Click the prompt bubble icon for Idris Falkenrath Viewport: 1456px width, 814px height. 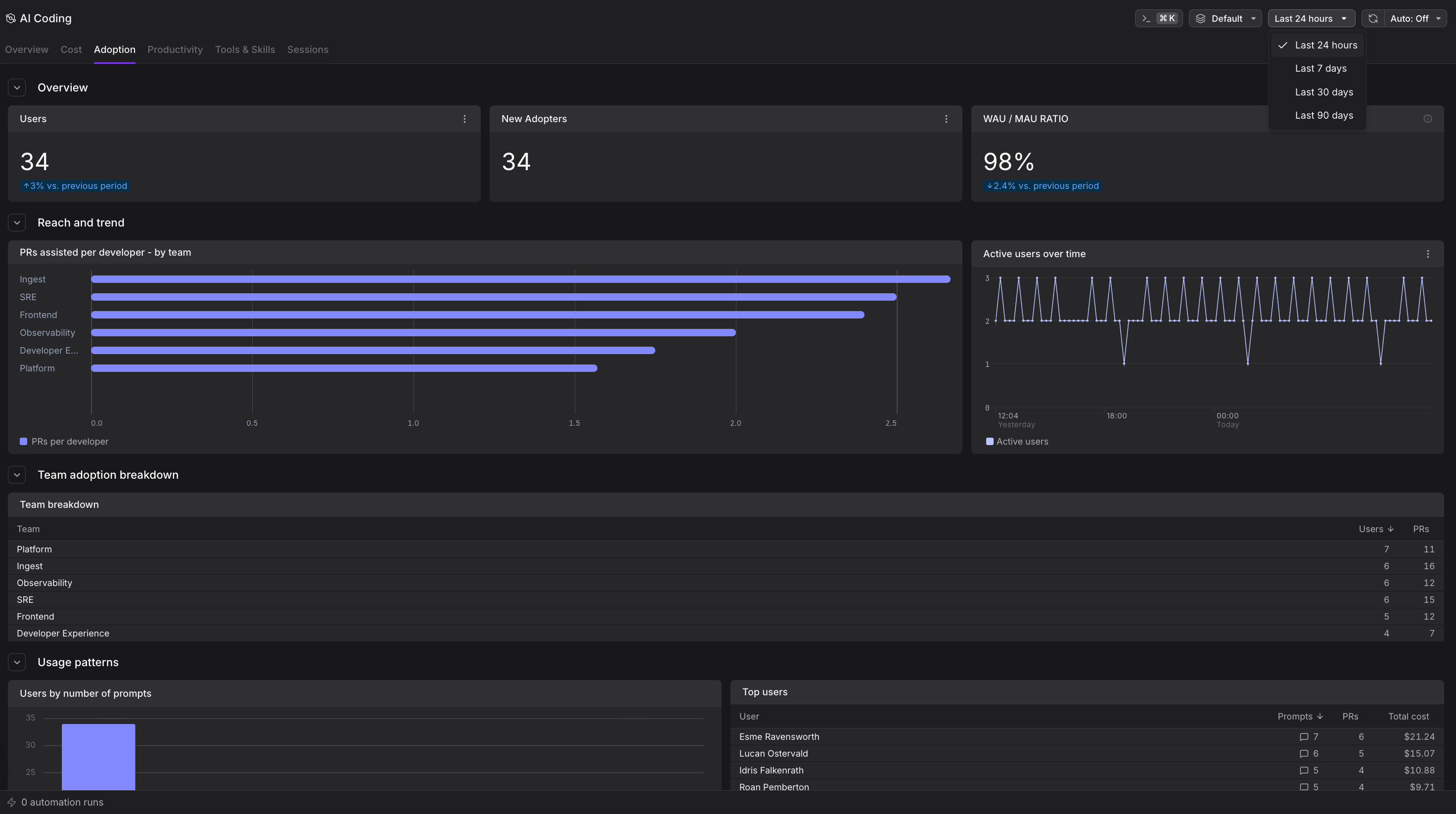[1304, 770]
